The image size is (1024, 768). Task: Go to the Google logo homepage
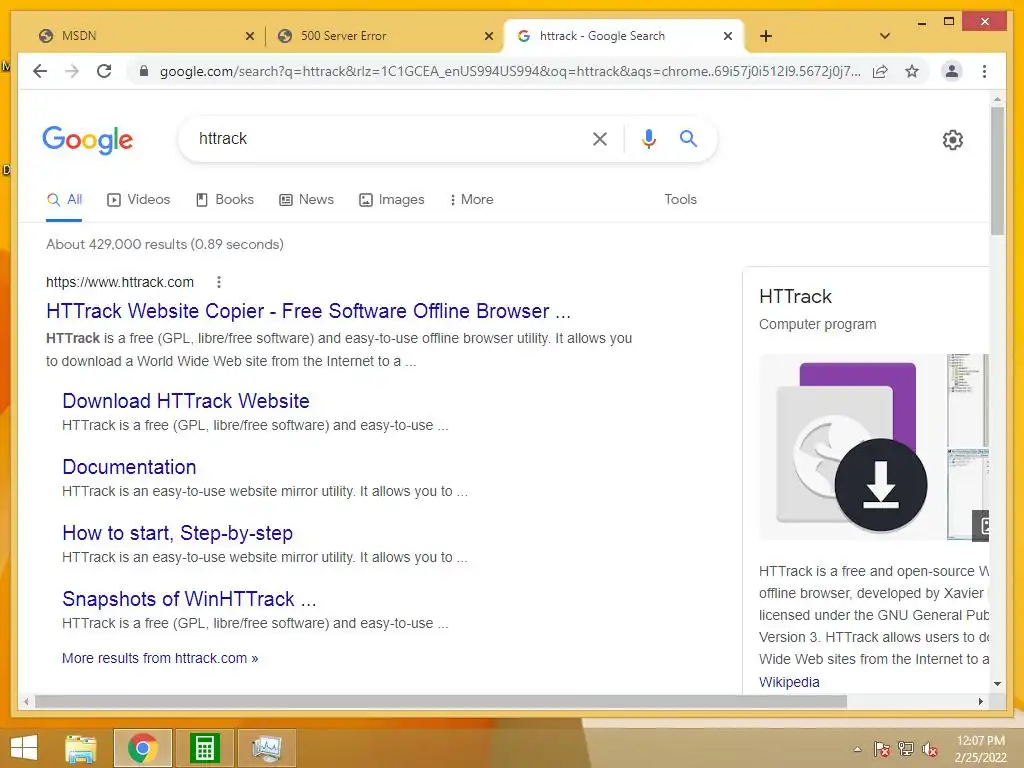88,140
